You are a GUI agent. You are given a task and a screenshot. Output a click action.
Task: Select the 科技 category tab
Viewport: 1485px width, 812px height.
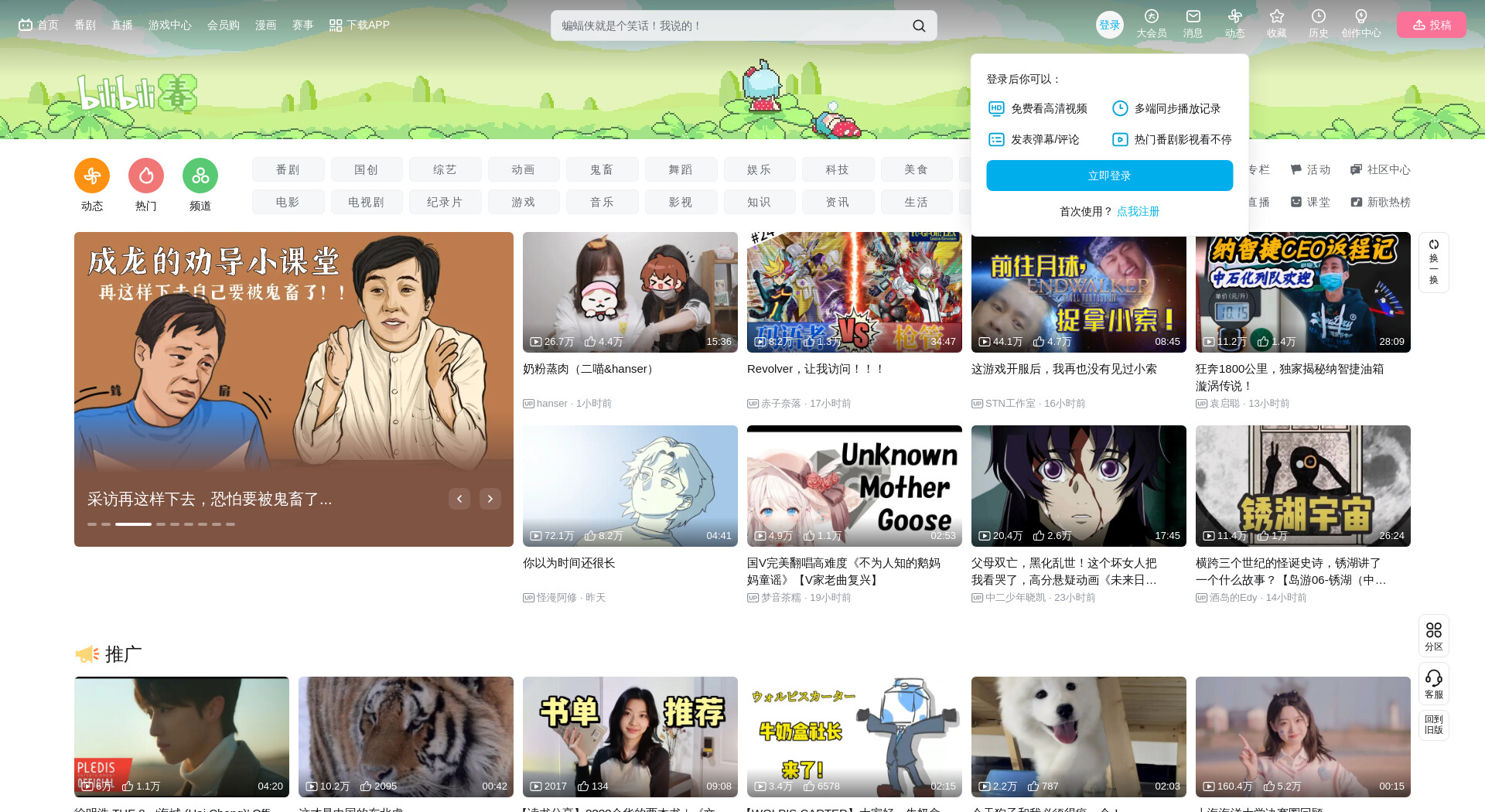coord(838,169)
